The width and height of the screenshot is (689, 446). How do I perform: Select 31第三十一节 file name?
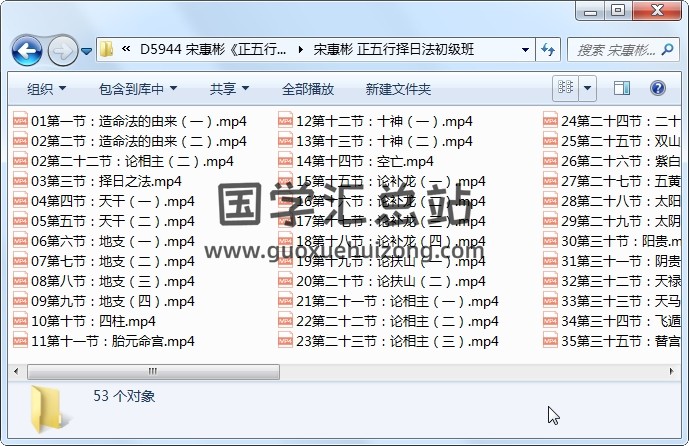coord(621,261)
